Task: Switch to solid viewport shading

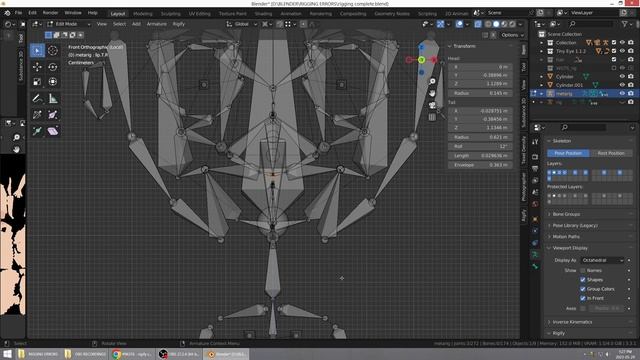Action: click(496, 24)
